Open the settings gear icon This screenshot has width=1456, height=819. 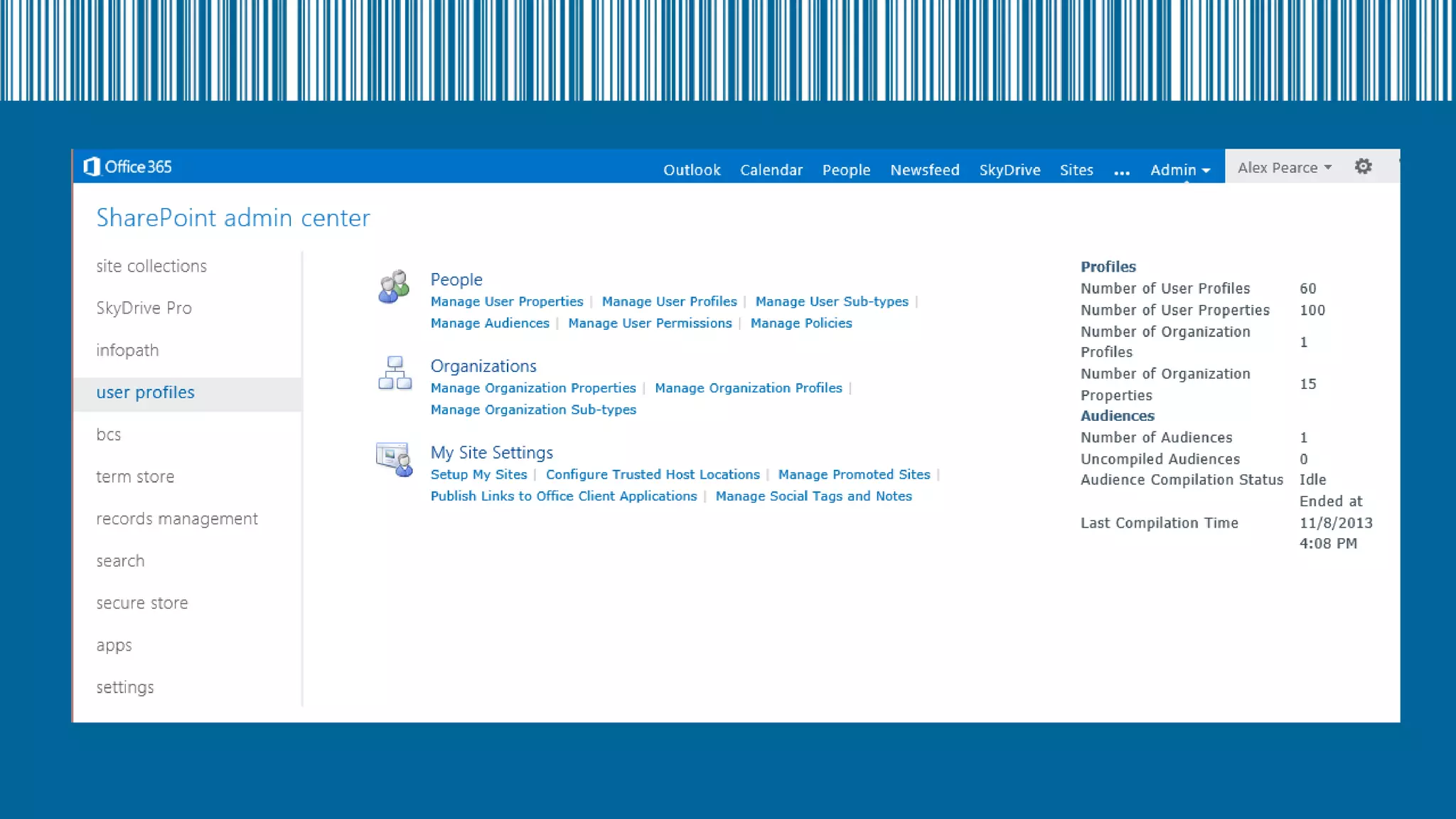[1362, 166]
